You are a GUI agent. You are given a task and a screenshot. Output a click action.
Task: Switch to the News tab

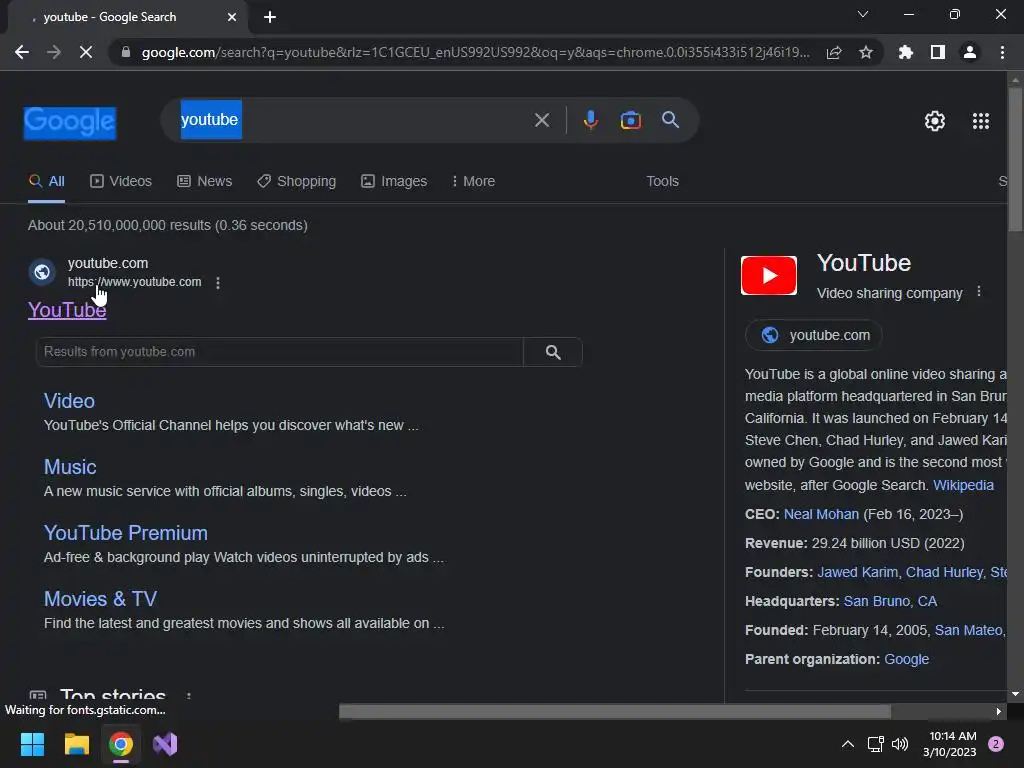pyautogui.click(x=204, y=182)
